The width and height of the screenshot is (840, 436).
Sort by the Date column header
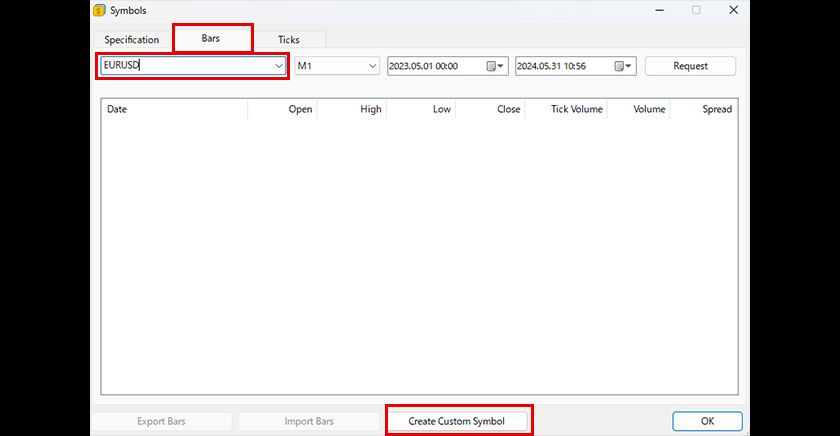coord(175,109)
